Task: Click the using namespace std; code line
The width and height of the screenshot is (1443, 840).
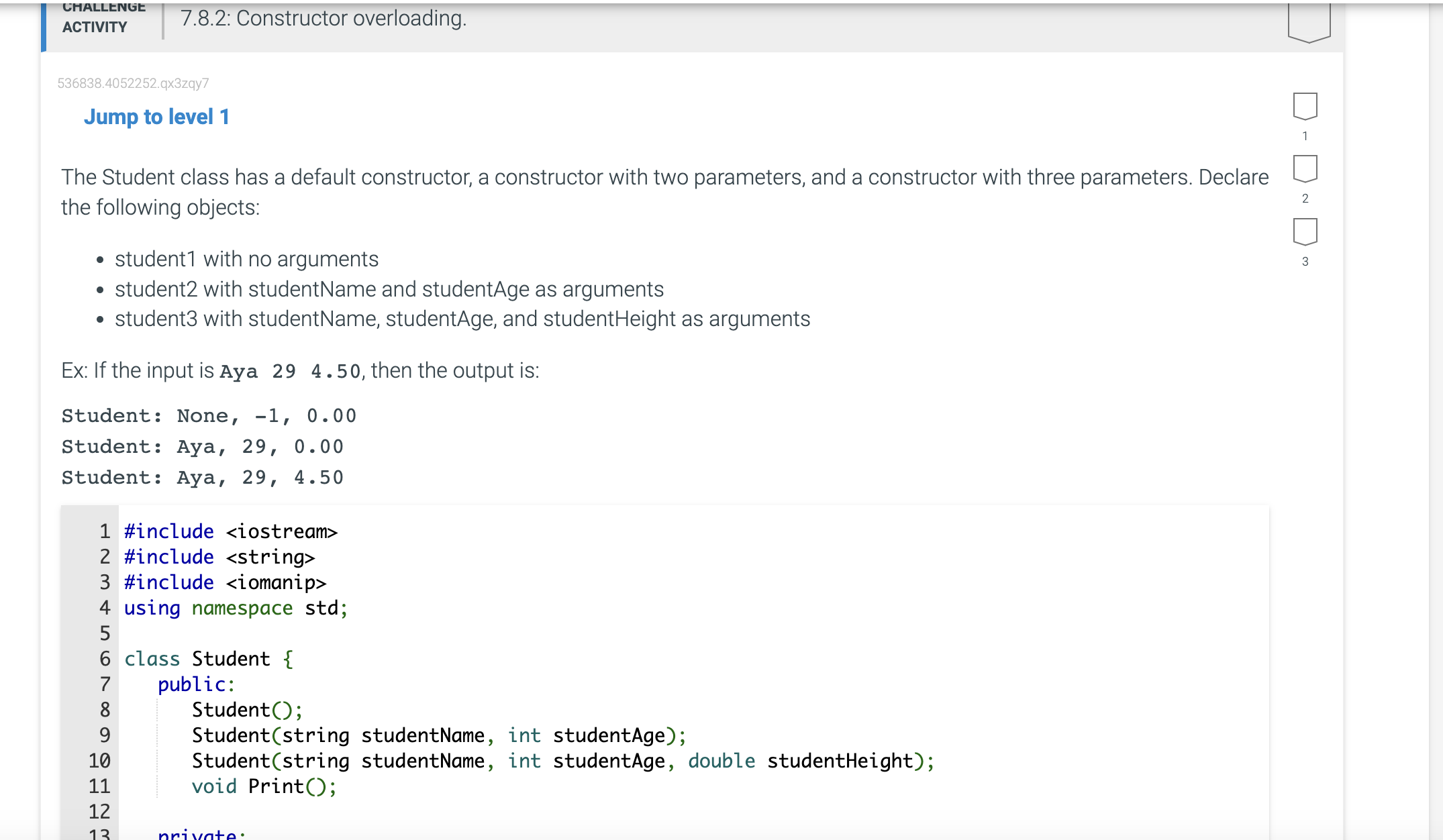Action: (x=236, y=608)
